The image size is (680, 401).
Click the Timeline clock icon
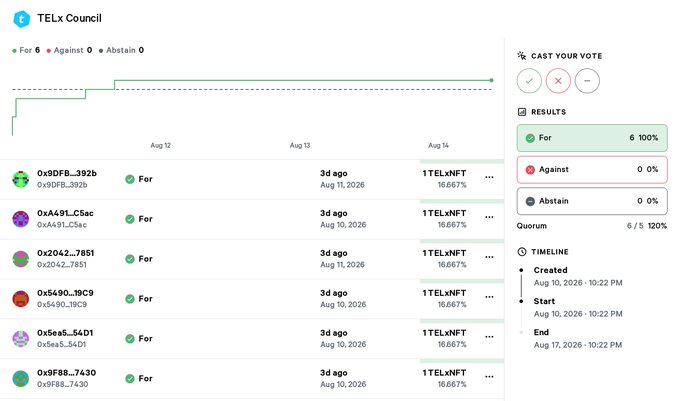point(522,252)
